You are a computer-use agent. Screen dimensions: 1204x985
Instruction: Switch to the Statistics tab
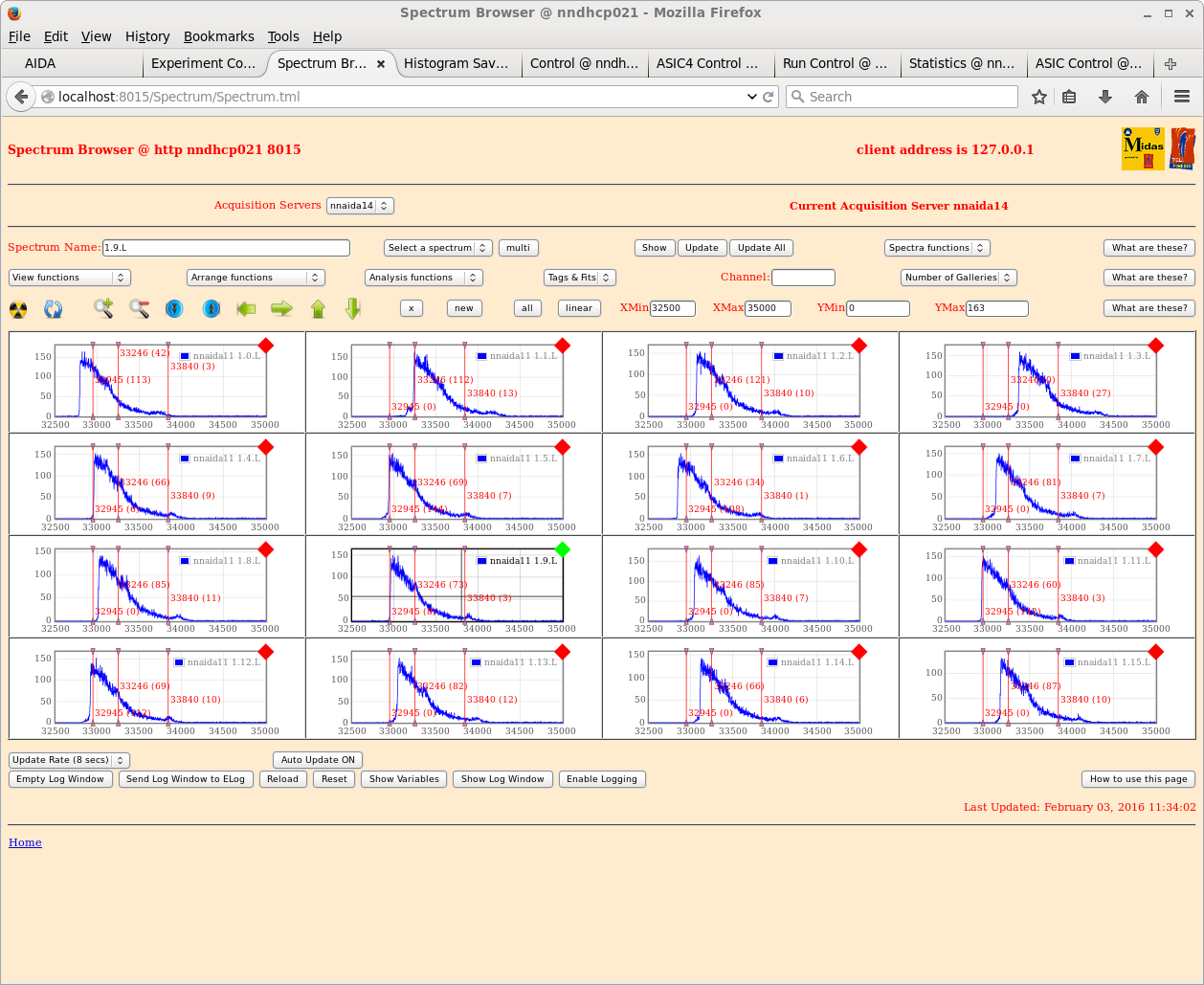962,64
